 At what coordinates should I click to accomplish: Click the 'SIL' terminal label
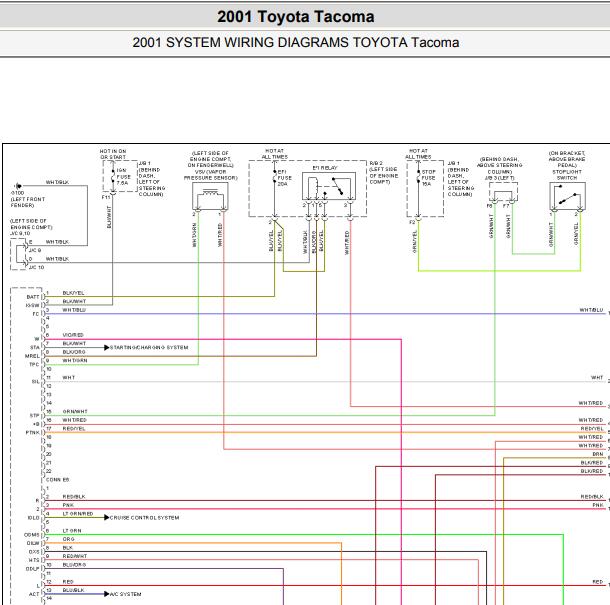tap(35, 382)
